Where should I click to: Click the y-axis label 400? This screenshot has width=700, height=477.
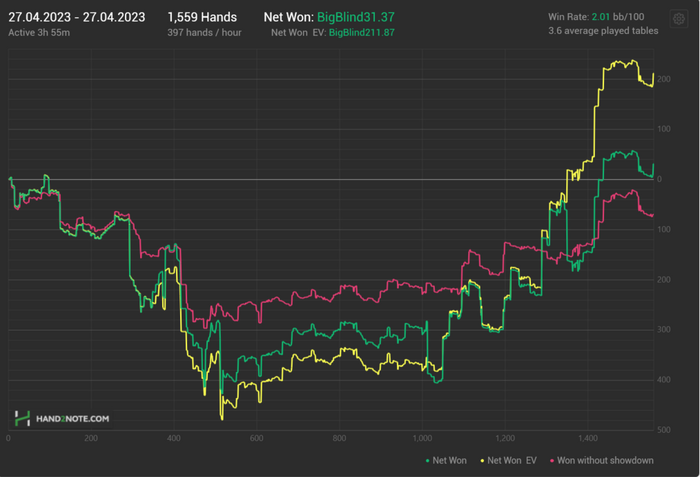pos(664,380)
